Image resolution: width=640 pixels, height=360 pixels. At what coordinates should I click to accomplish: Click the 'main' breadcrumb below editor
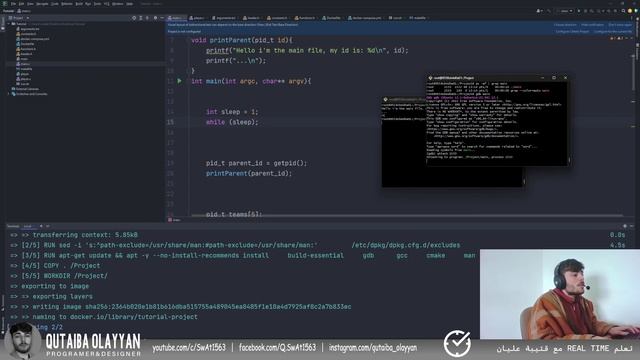coord(176,220)
